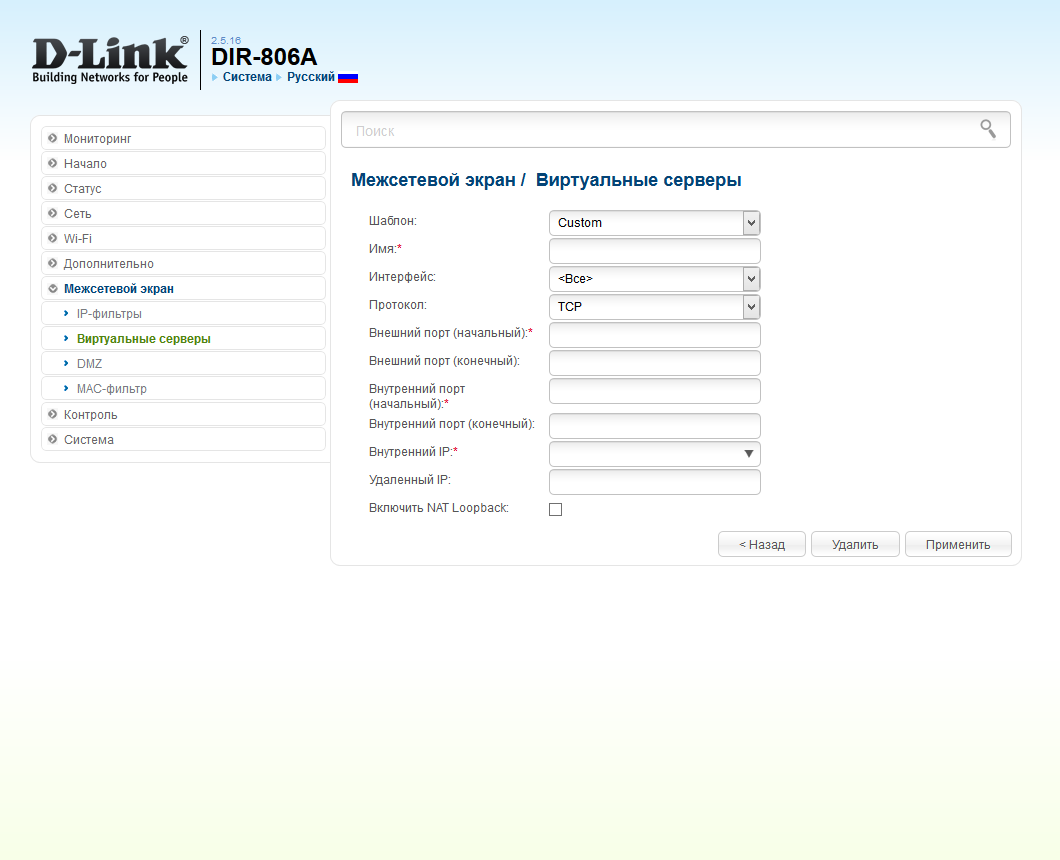Go to MAC-фильтр submenu
This screenshot has height=860, width=1060.
coord(183,389)
